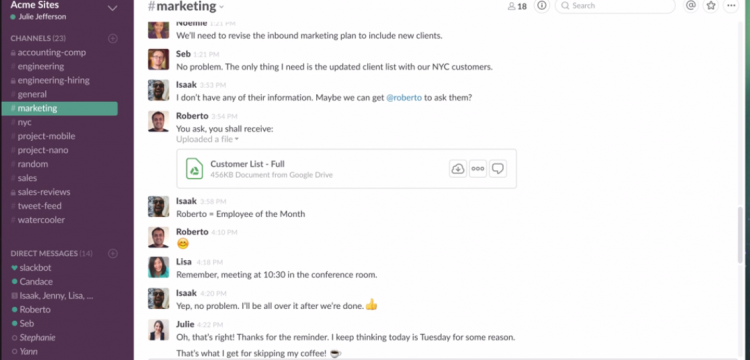Open the watercooler channel

[41, 220]
